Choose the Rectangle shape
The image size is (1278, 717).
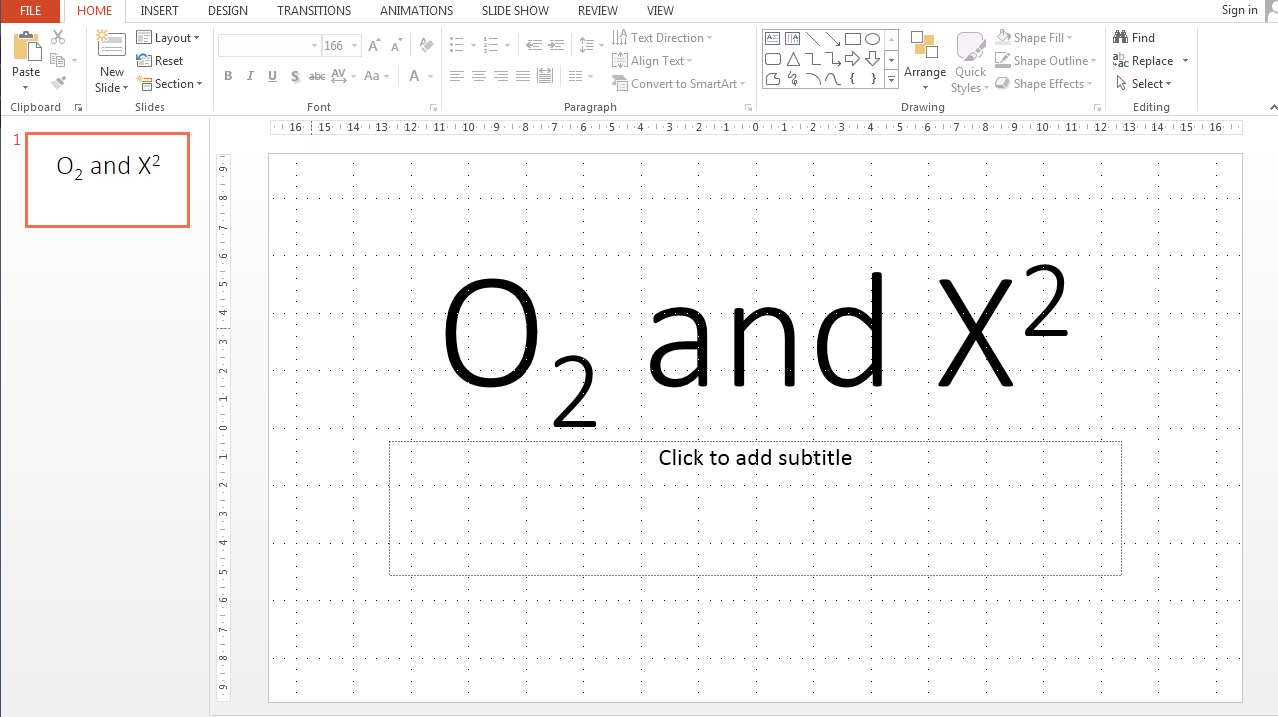[x=853, y=39]
